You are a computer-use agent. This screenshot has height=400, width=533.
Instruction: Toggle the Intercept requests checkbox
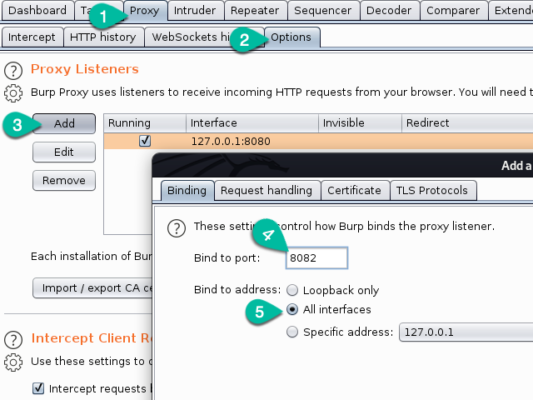tap(38, 388)
